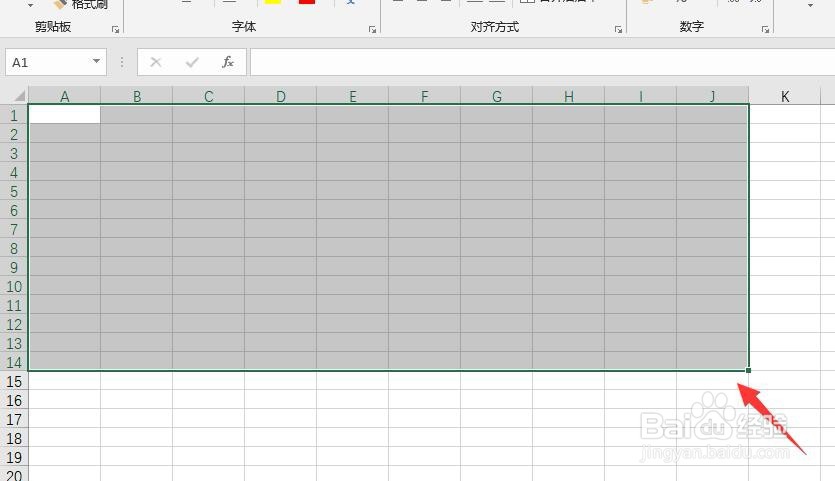This screenshot has height=481, width=835.
Task: Select row 13 header
Action: coord(14,344)
